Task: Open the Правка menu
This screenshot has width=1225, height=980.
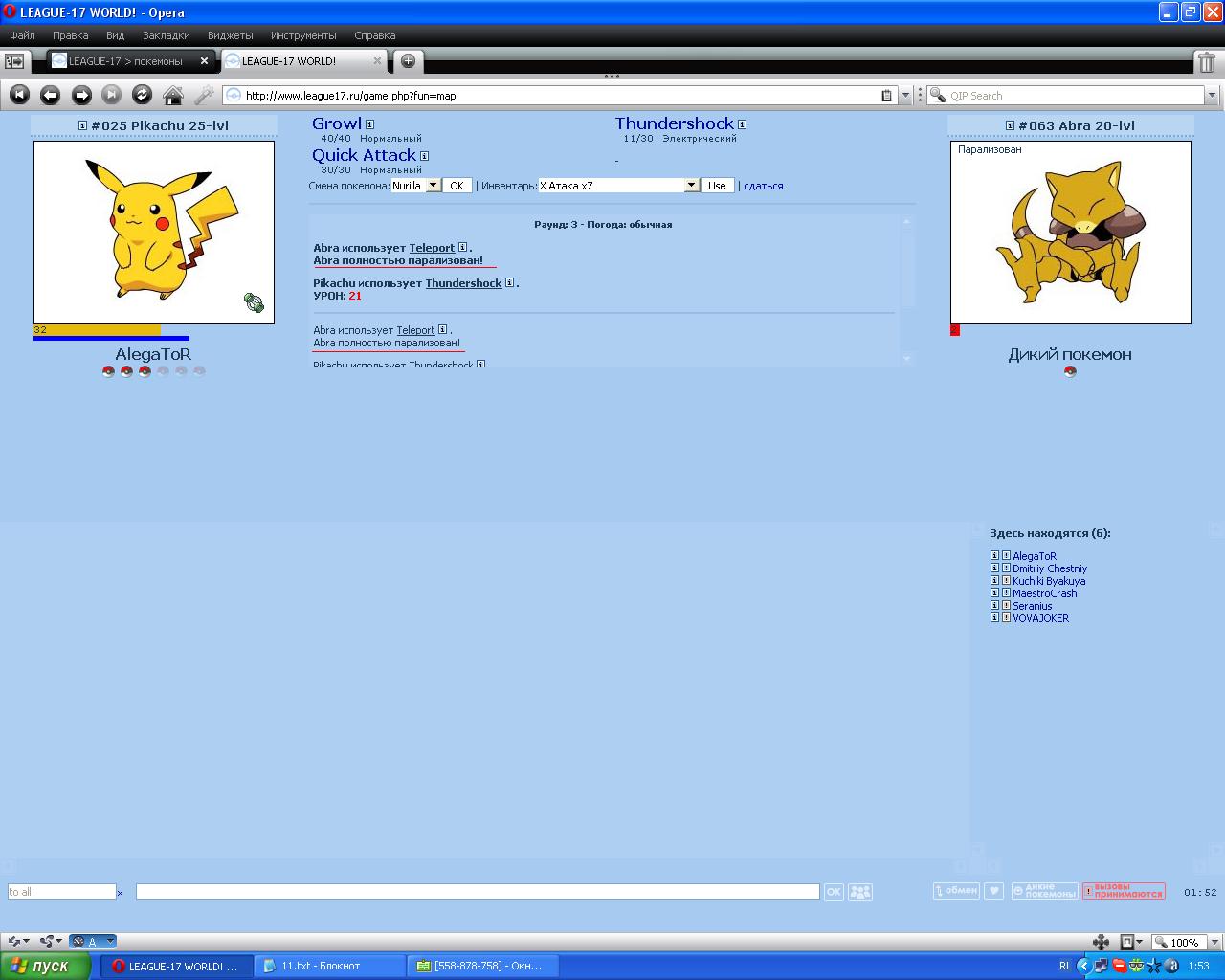Action: click(71, 35)
